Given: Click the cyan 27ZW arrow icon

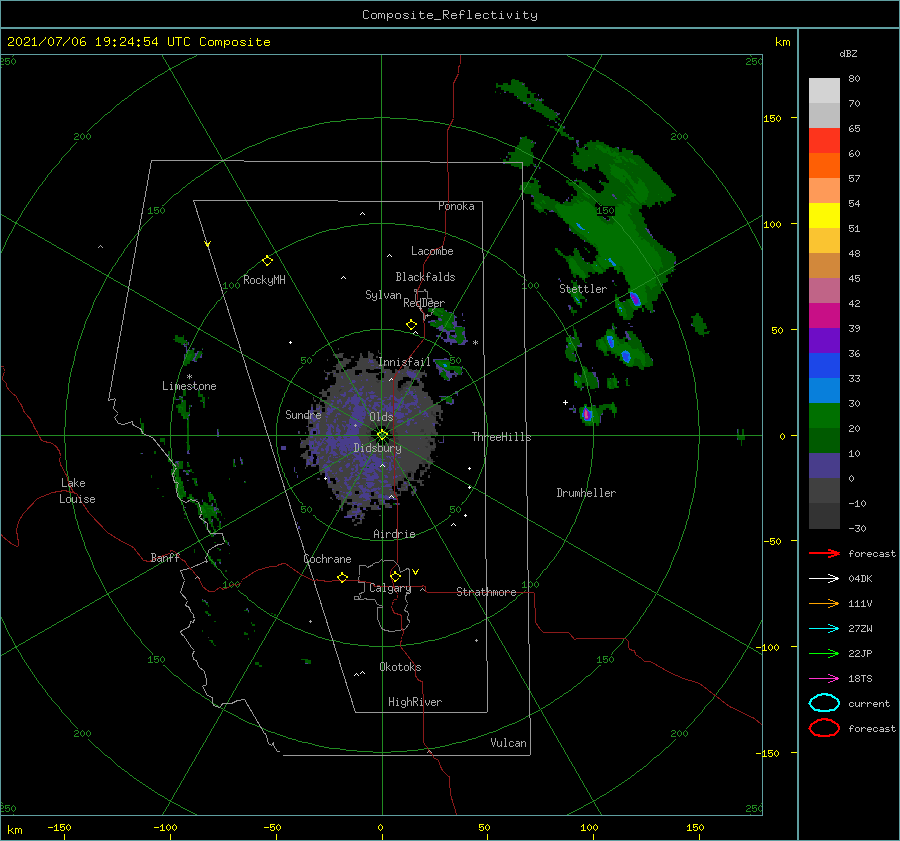Looking at the screenshot, I should 824,629.
